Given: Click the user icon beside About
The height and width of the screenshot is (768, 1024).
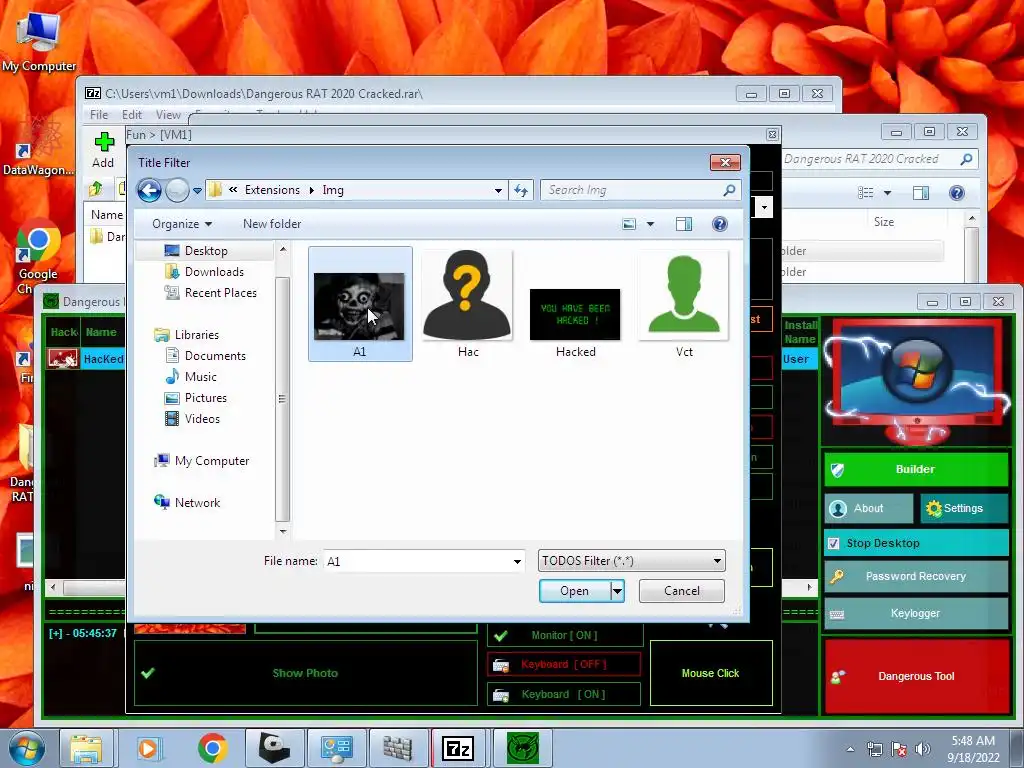Looking at the screenshot, I should tap(839, 508).
